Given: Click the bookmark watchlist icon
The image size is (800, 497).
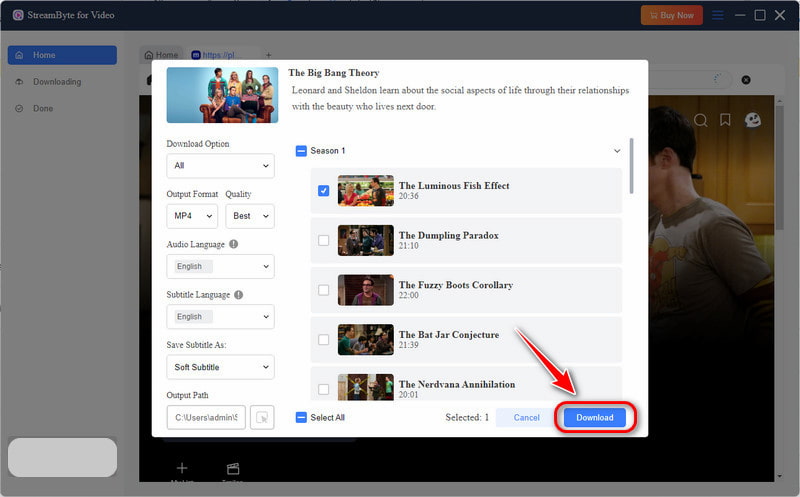Looking at the screenshot, I should pos(725,120).
